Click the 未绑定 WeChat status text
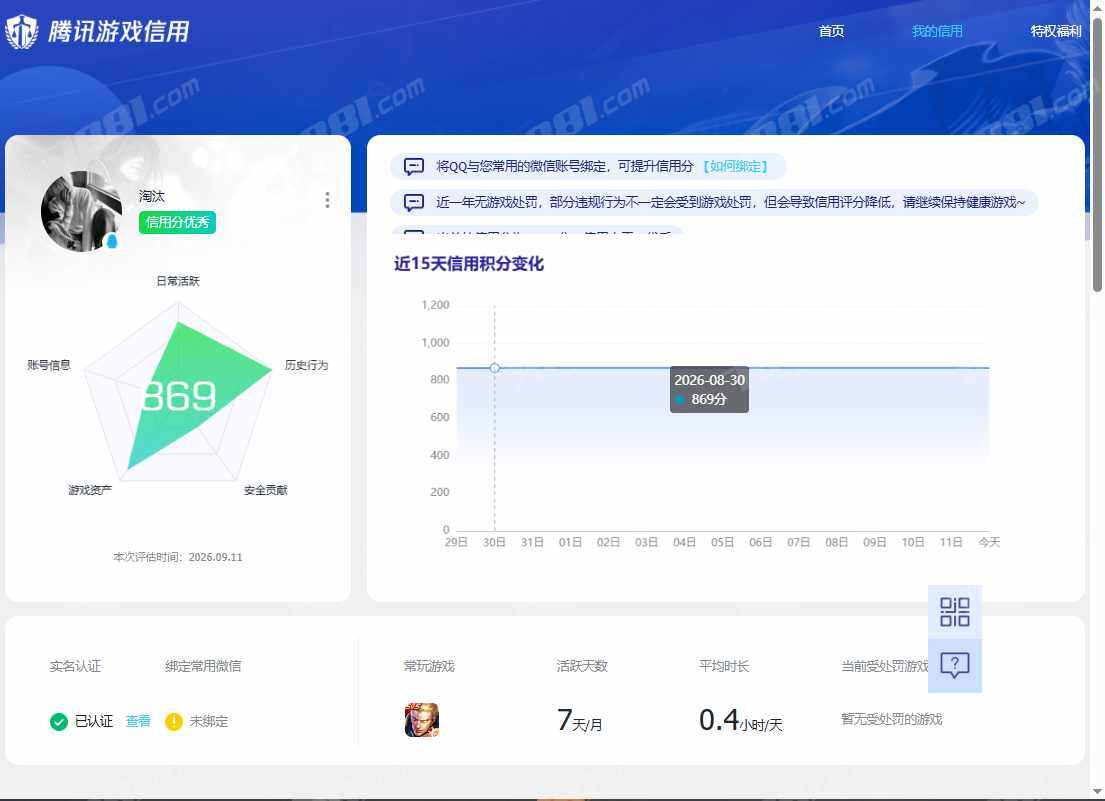1105x801 pixels. tap(209, 721)
